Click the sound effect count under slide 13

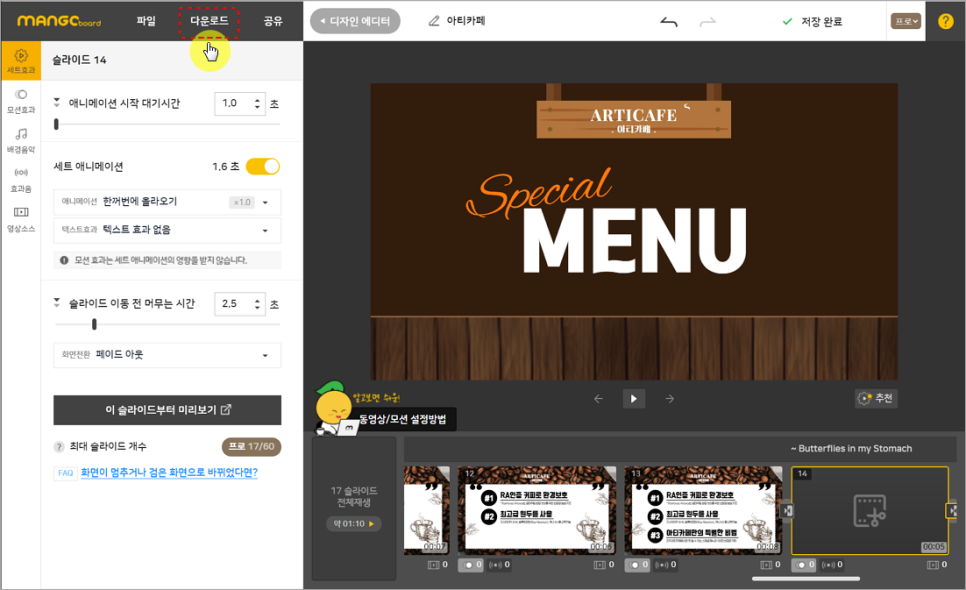coord(665,565)
